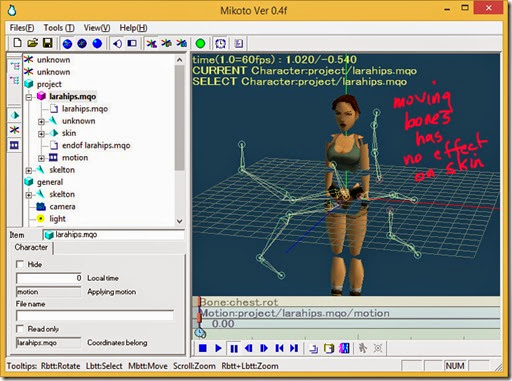Click the new file toolbar icon
The height and width of the screenshot is (381, 512).
[x=17, y=43]
